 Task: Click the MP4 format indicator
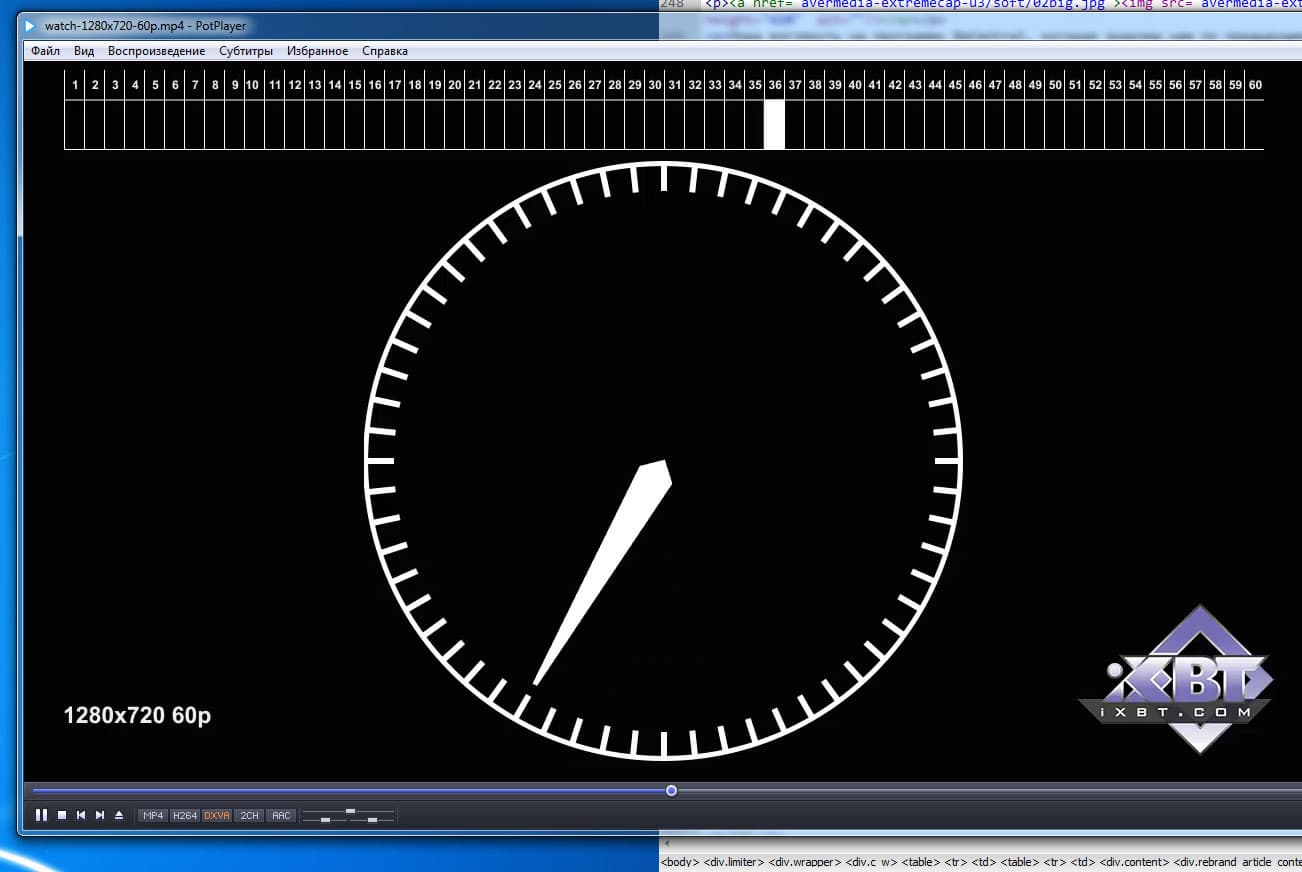153,816
